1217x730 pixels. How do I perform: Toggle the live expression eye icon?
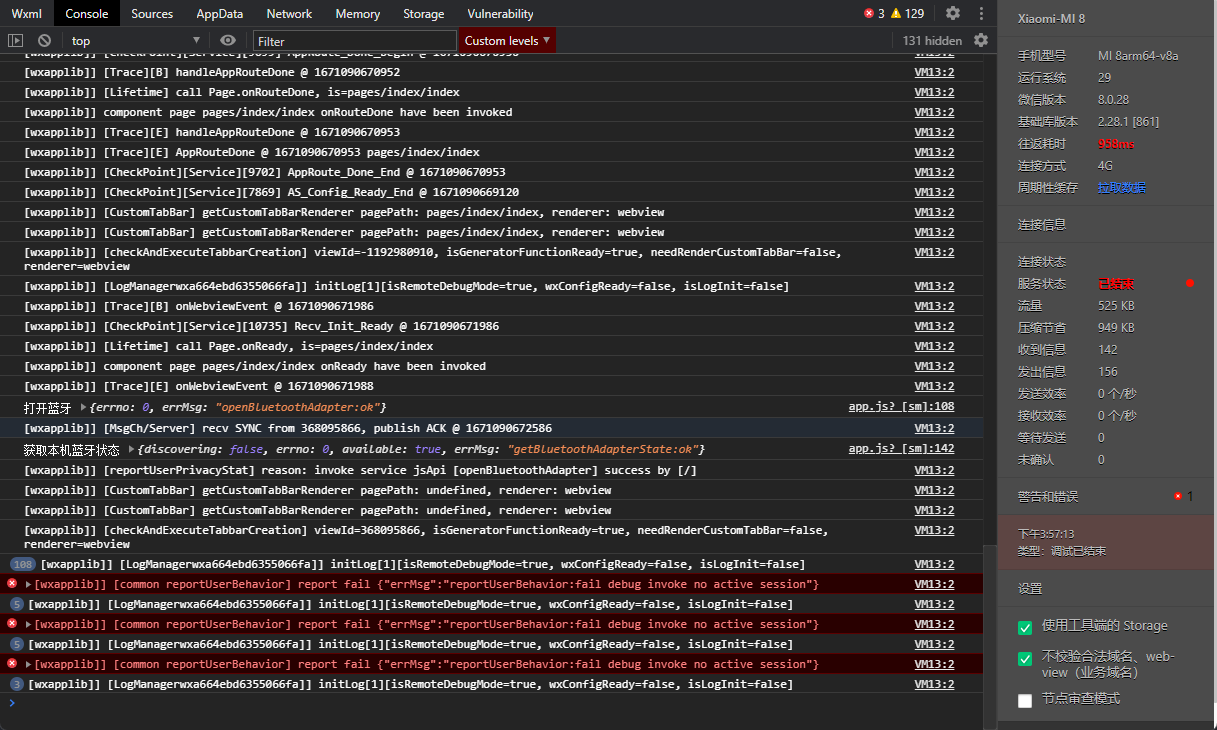(228, 41)
